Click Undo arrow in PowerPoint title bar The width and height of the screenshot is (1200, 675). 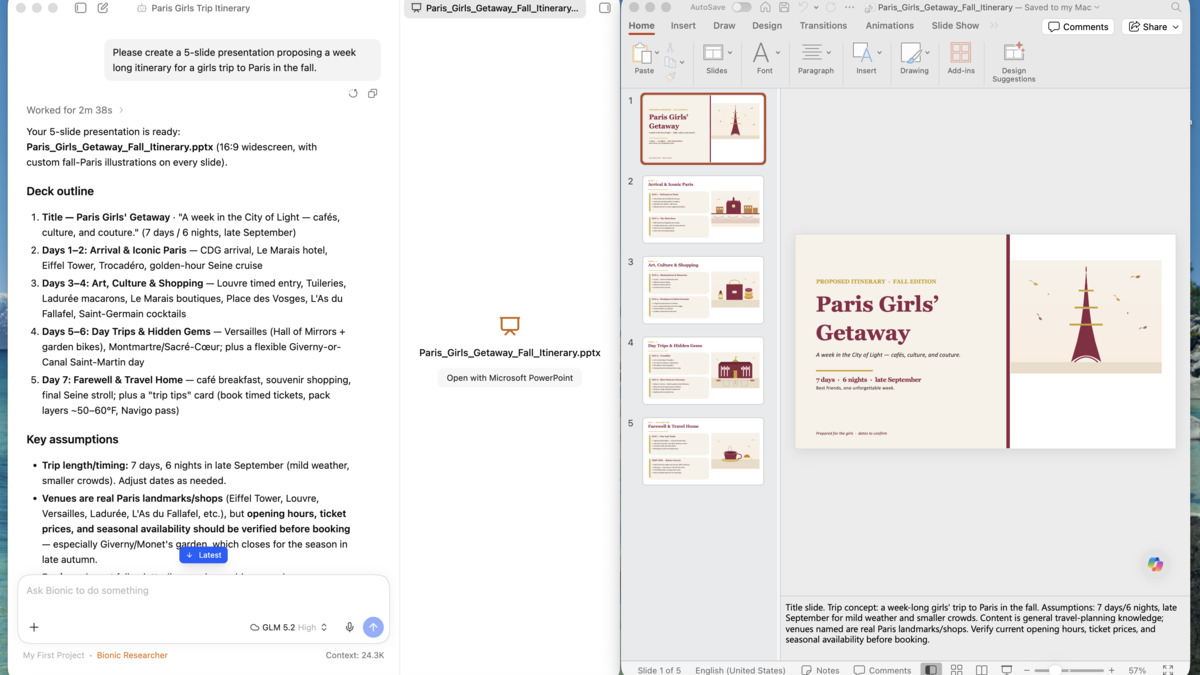pos(802,7)
